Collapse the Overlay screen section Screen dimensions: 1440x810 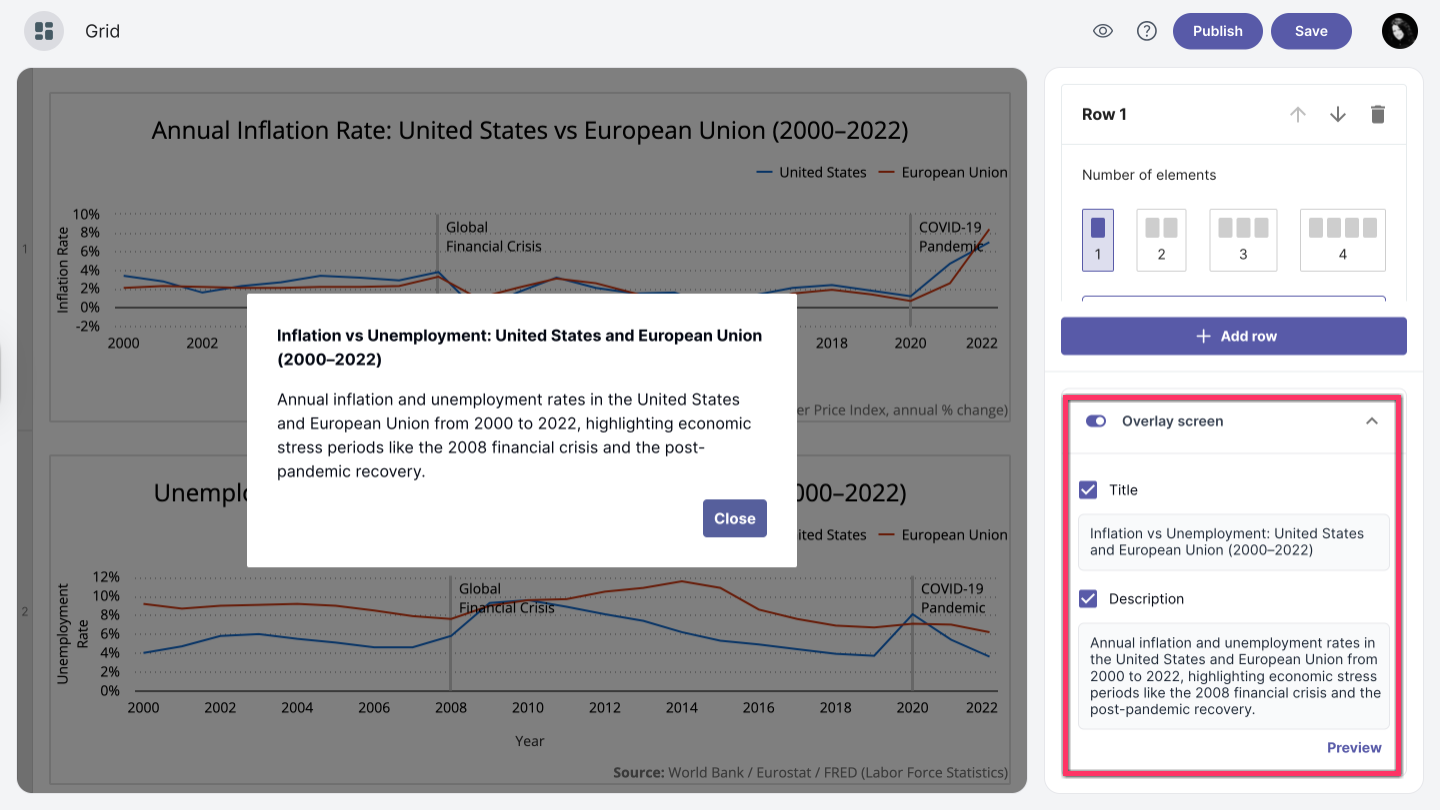1372,421
